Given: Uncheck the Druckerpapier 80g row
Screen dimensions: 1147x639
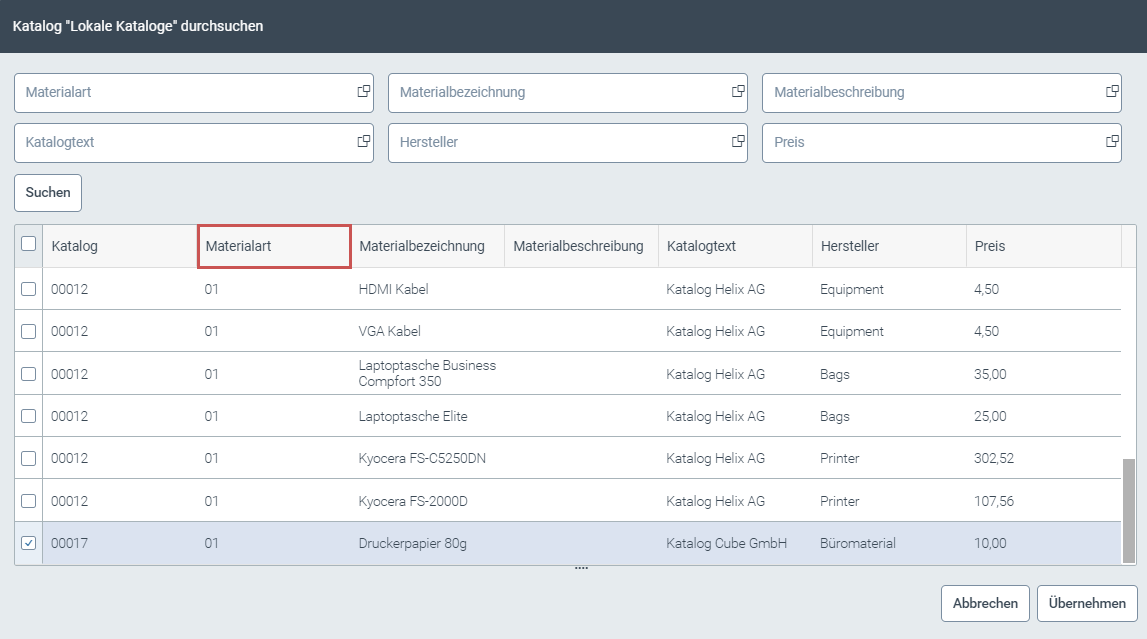Looking at the screenshot, I should (x=29, y=543).
